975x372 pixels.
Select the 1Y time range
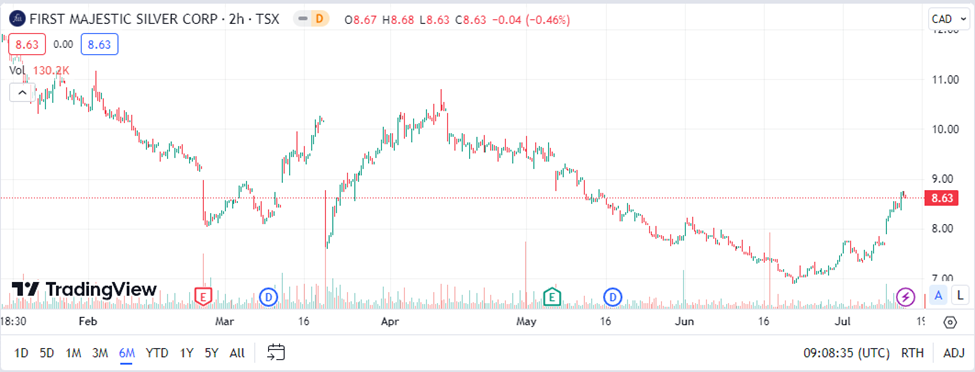click(187, 353)
